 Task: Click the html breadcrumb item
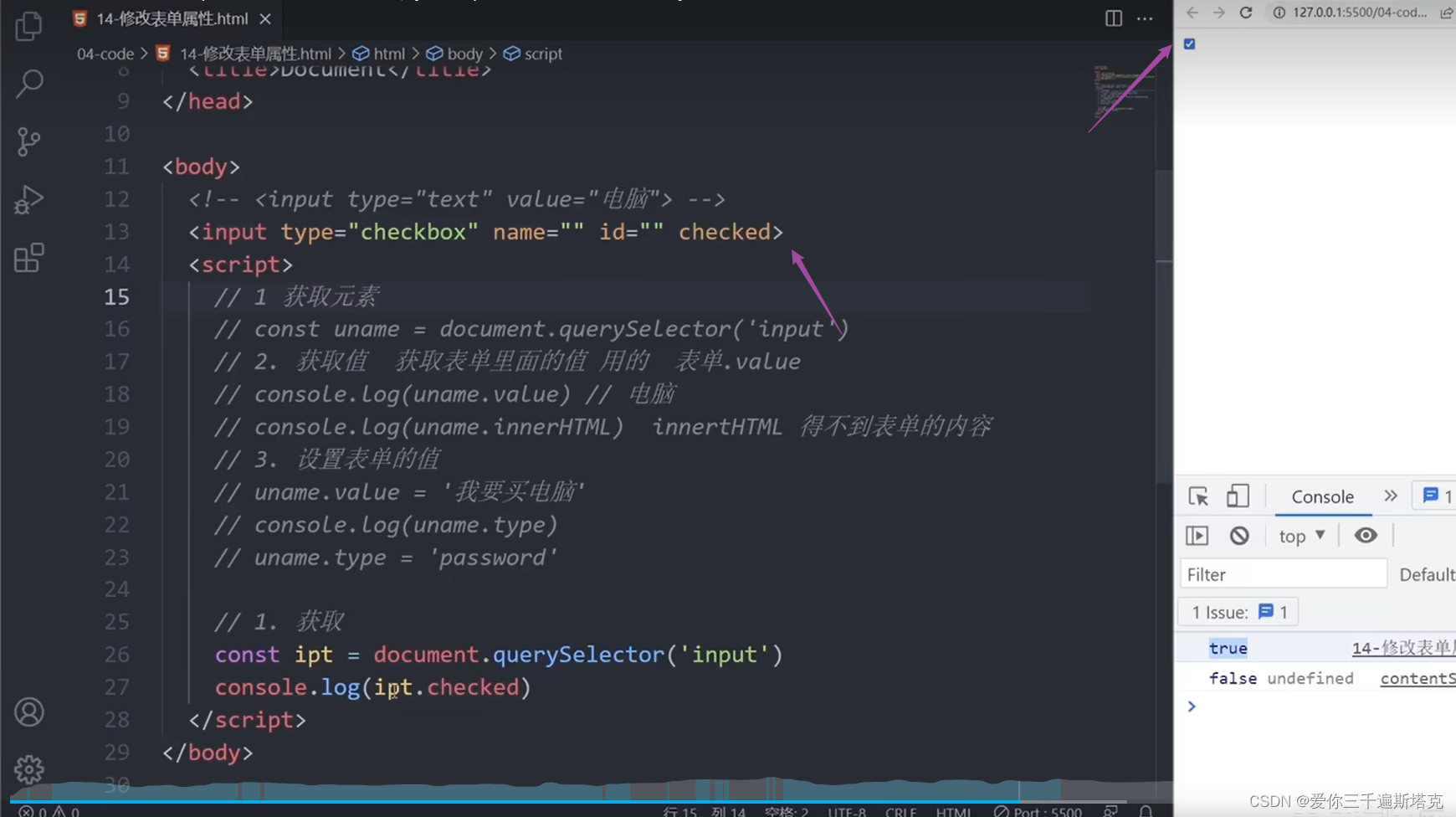[379, 54]
